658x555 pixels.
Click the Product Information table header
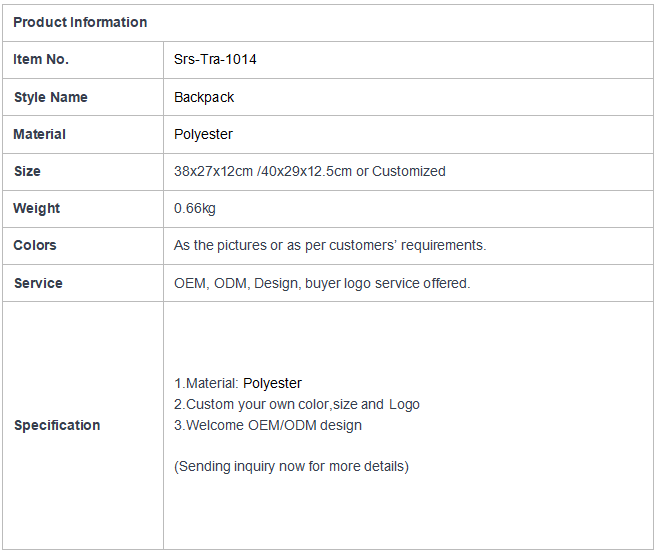(80, 22)
